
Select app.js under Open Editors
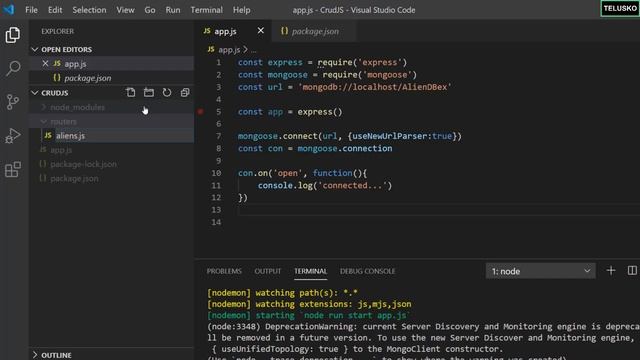point(111,64)
